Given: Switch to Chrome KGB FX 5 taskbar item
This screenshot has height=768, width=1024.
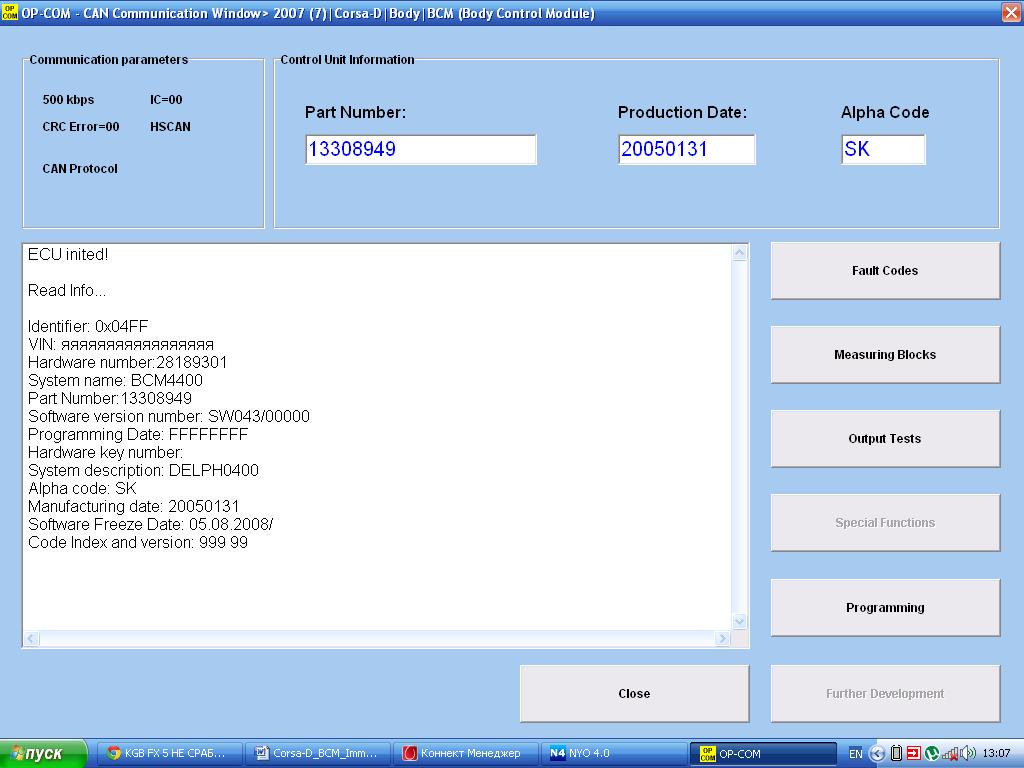Looking at the screenshot, I should point(170,754).
